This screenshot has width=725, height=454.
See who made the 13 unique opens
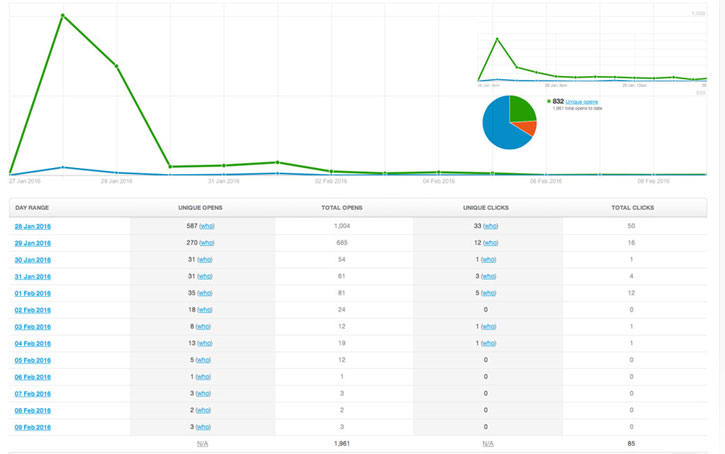205,343
